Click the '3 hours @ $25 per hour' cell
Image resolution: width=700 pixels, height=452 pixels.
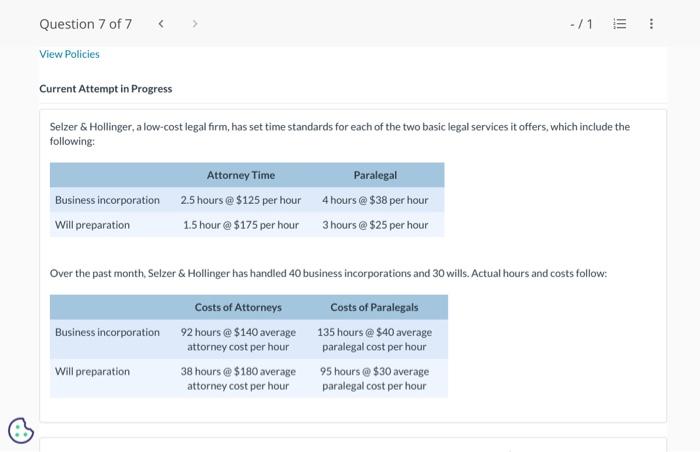pyautogui.click(x=375, y=225)
